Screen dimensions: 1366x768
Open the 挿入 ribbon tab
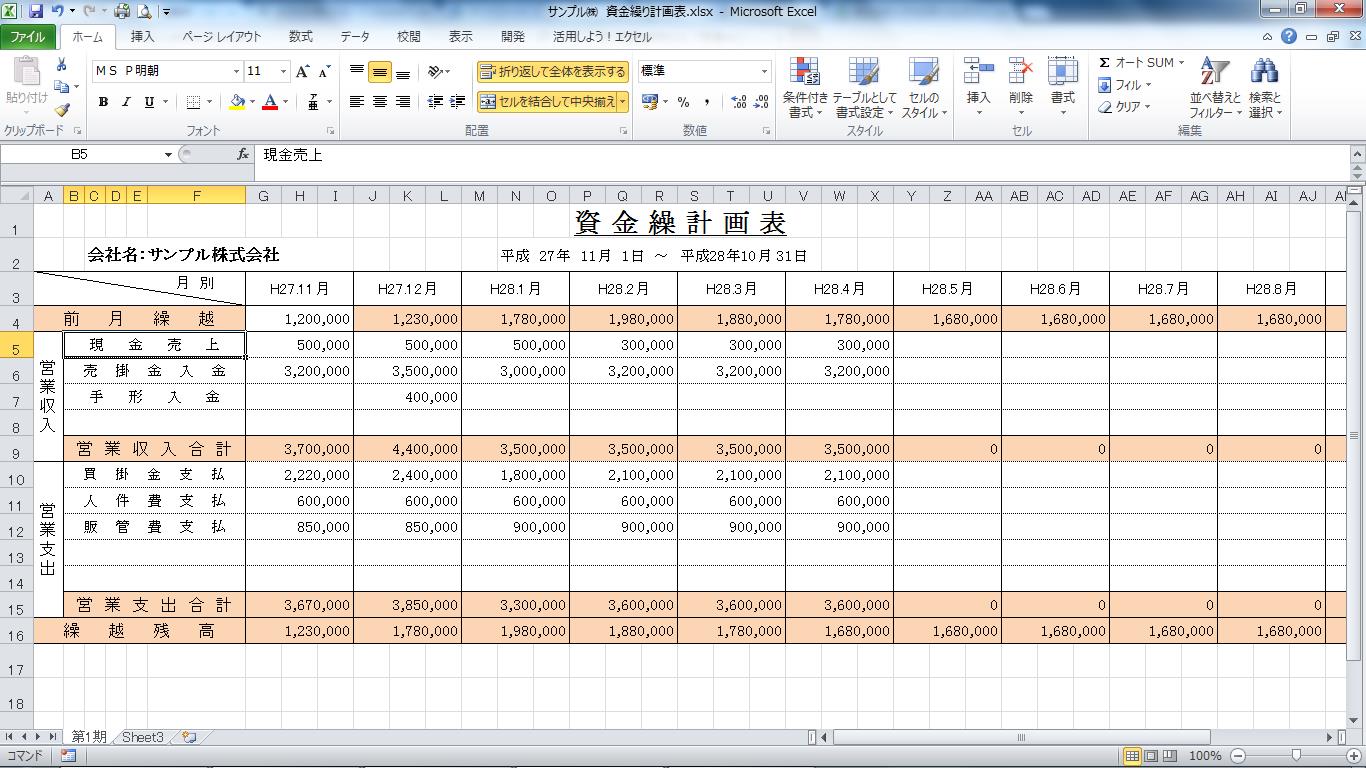point(143,37)
